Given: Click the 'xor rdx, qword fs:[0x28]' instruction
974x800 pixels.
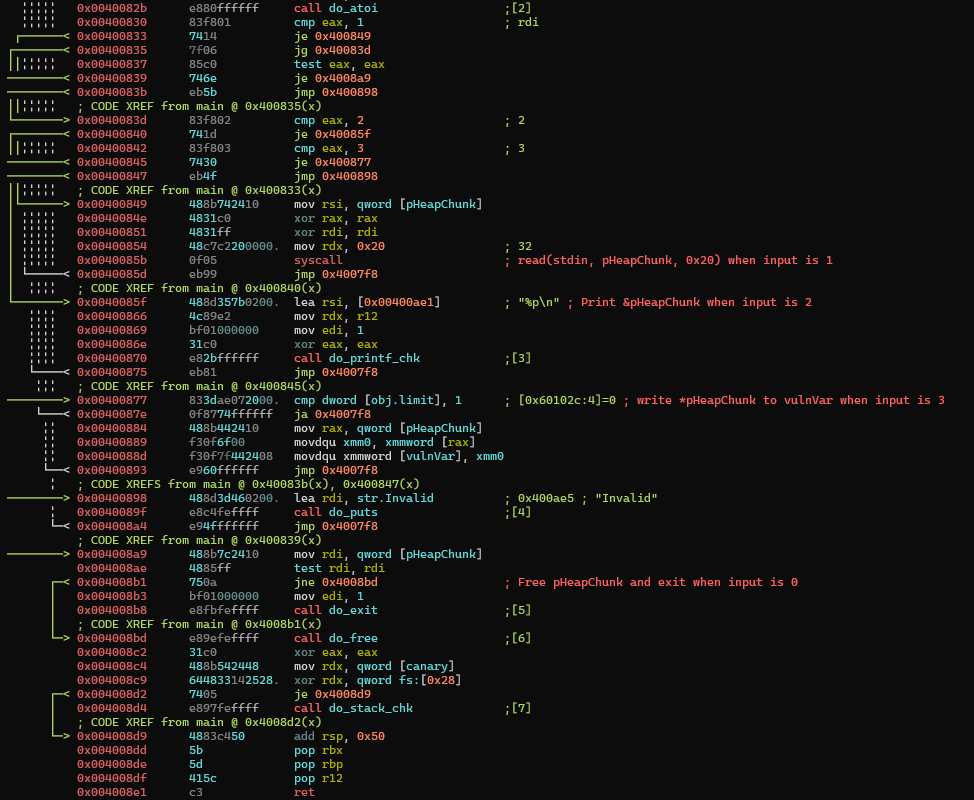Looking at the screenshot, I should point(378,680).
